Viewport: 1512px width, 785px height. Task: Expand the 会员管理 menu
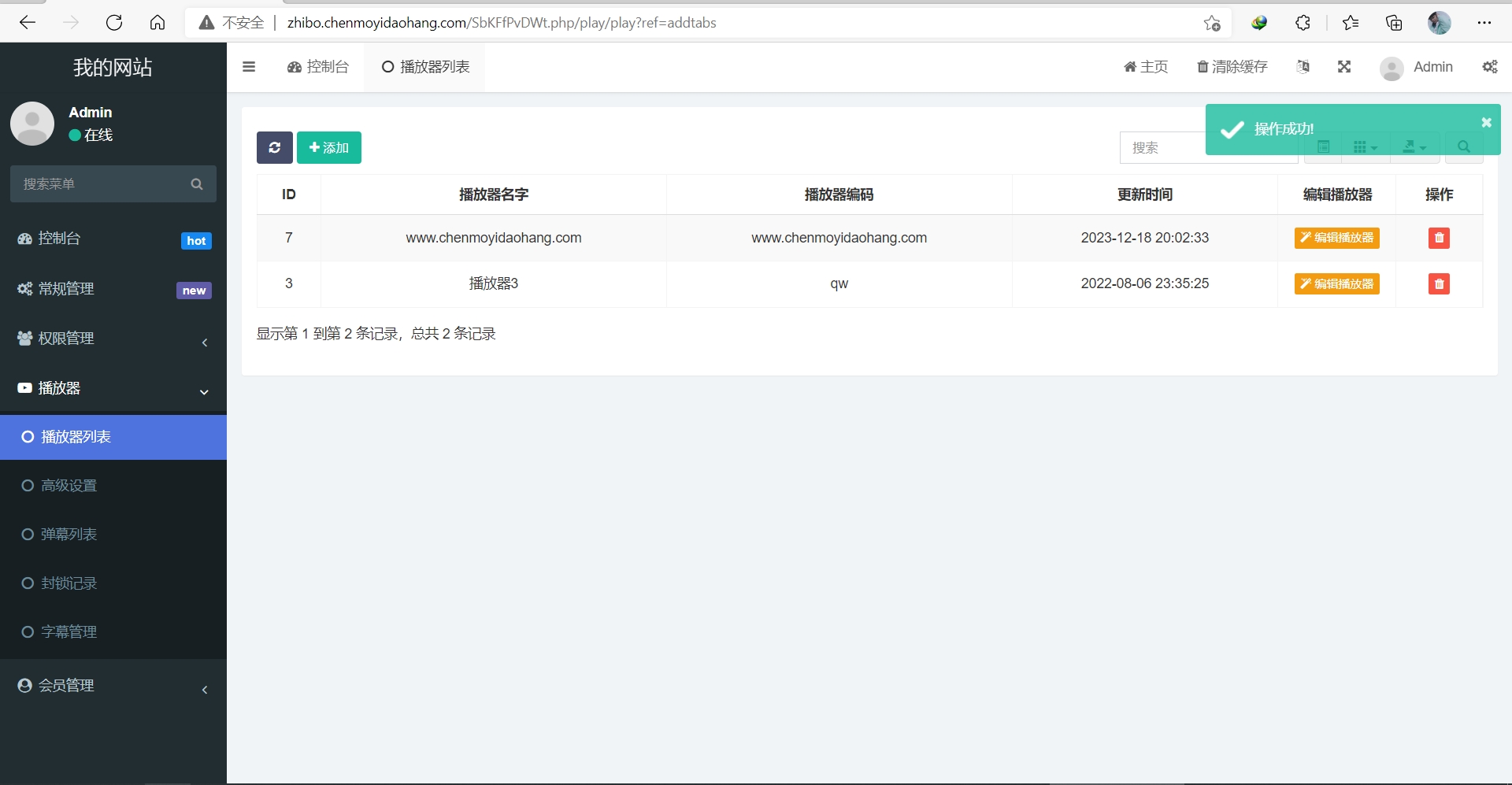[113, 686]
